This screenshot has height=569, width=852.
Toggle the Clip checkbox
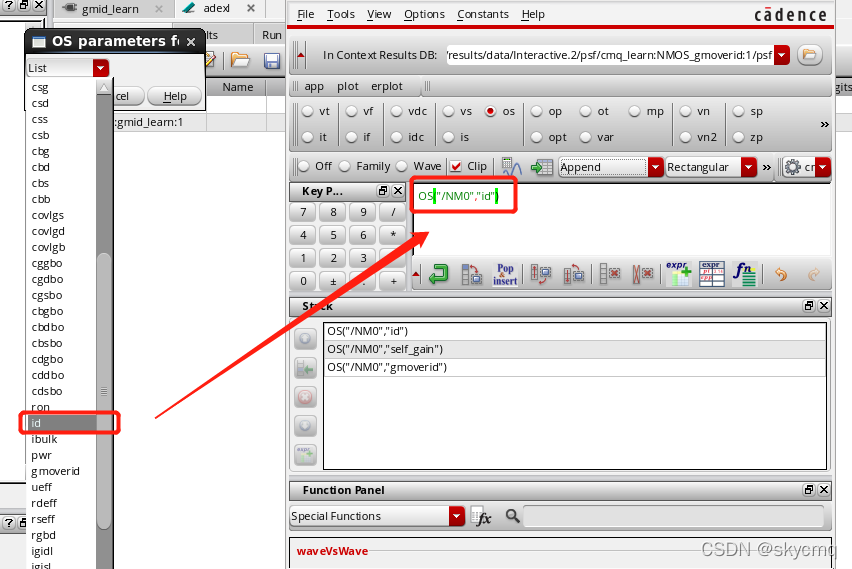click(x=456, y=166)
